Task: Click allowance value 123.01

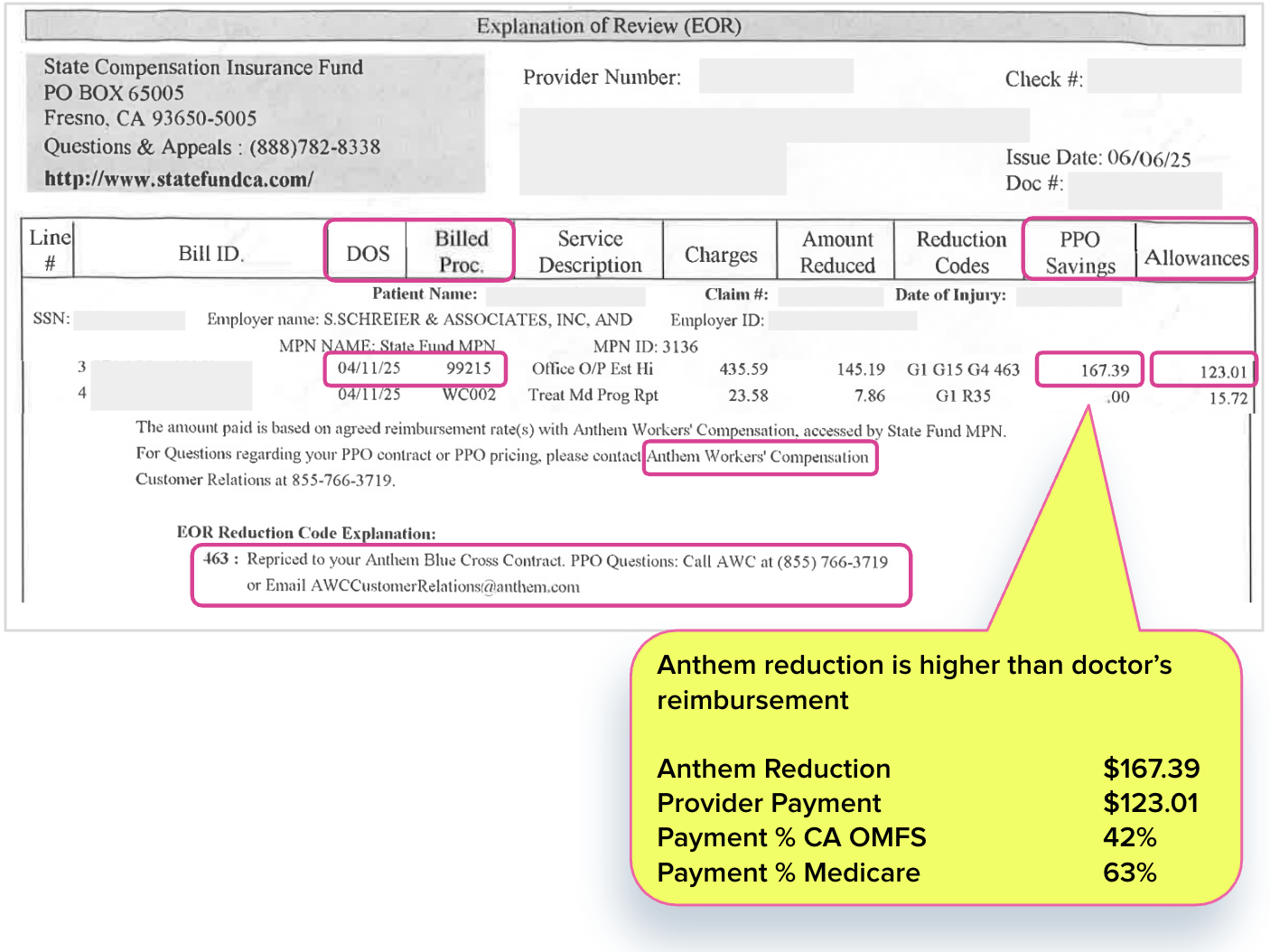Action: pos(1223,372)
